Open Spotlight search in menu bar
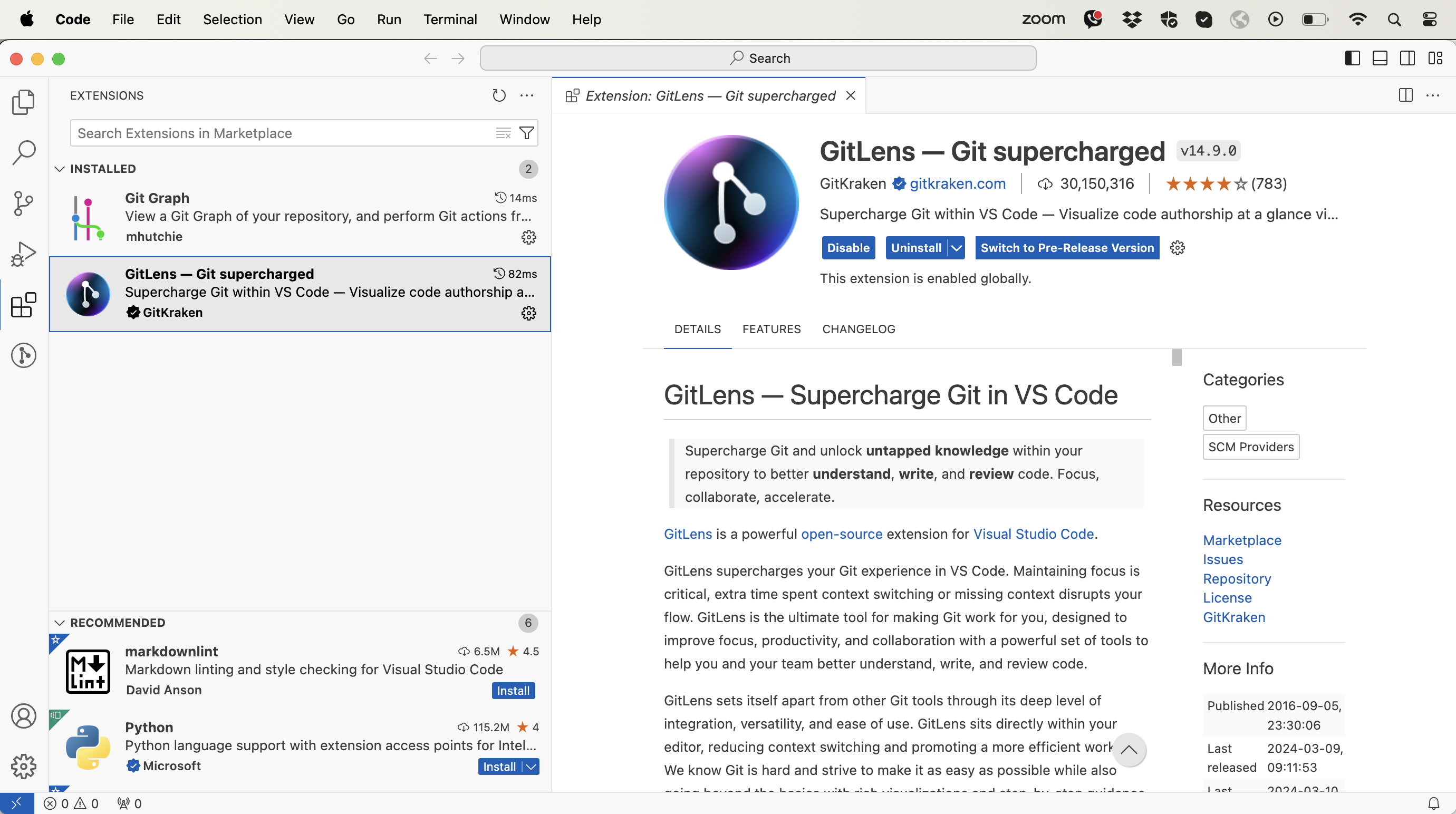The height and width of the screenshot is (814, 1456). (1394, 19)
